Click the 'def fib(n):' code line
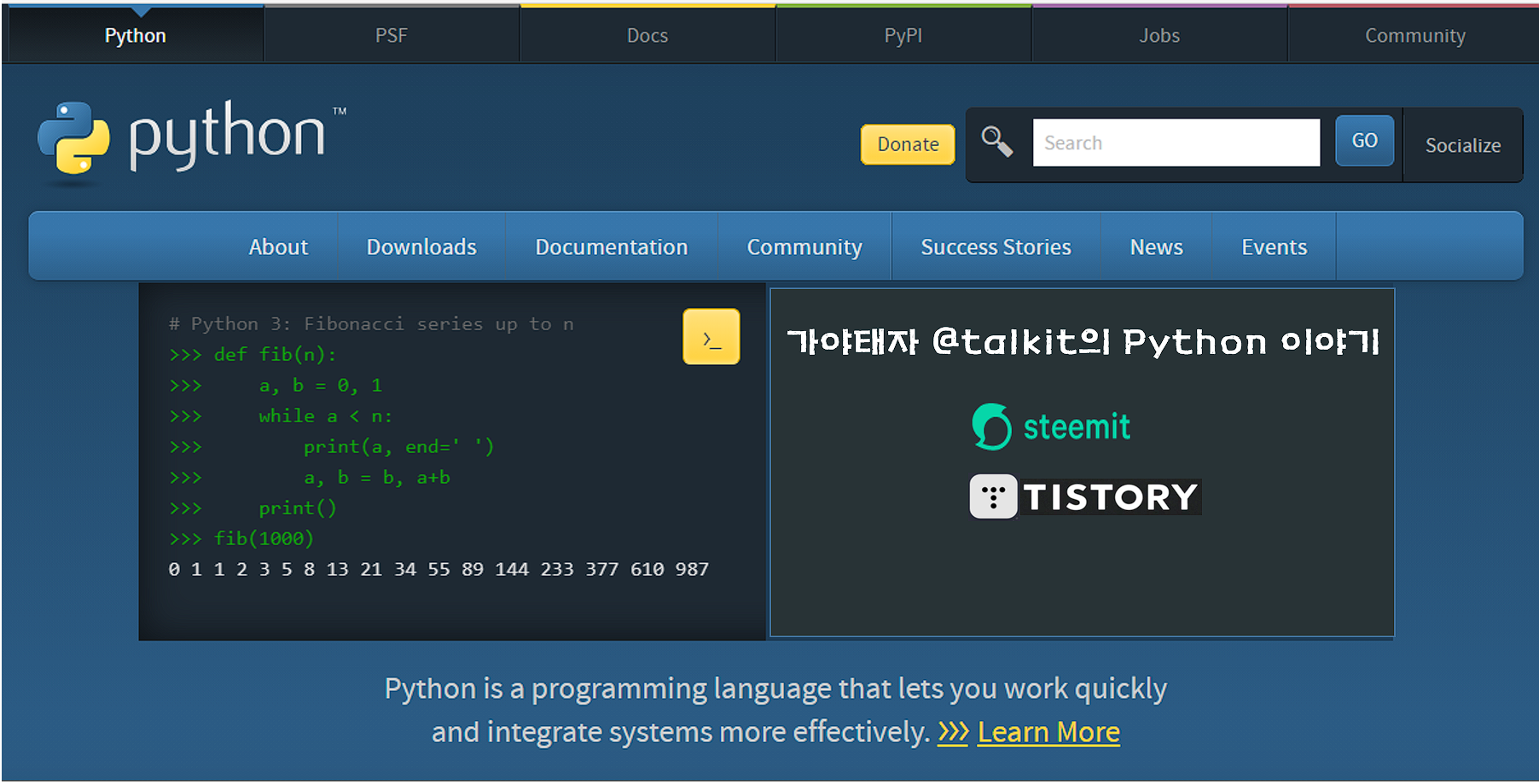Image resolution: width=1539 pixels, height=784 pixels. pos(253,354)
